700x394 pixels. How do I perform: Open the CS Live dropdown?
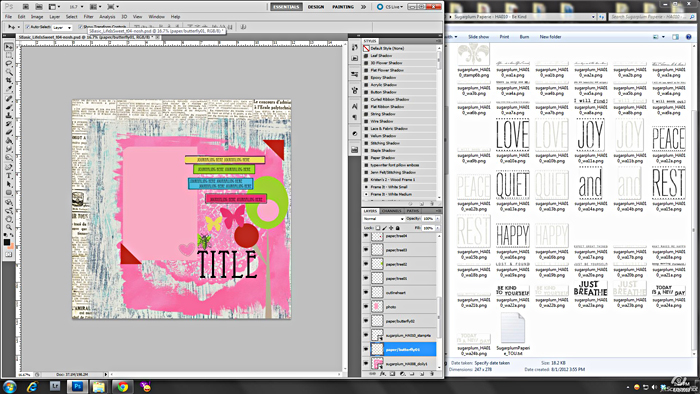click(x=390, y=7)
